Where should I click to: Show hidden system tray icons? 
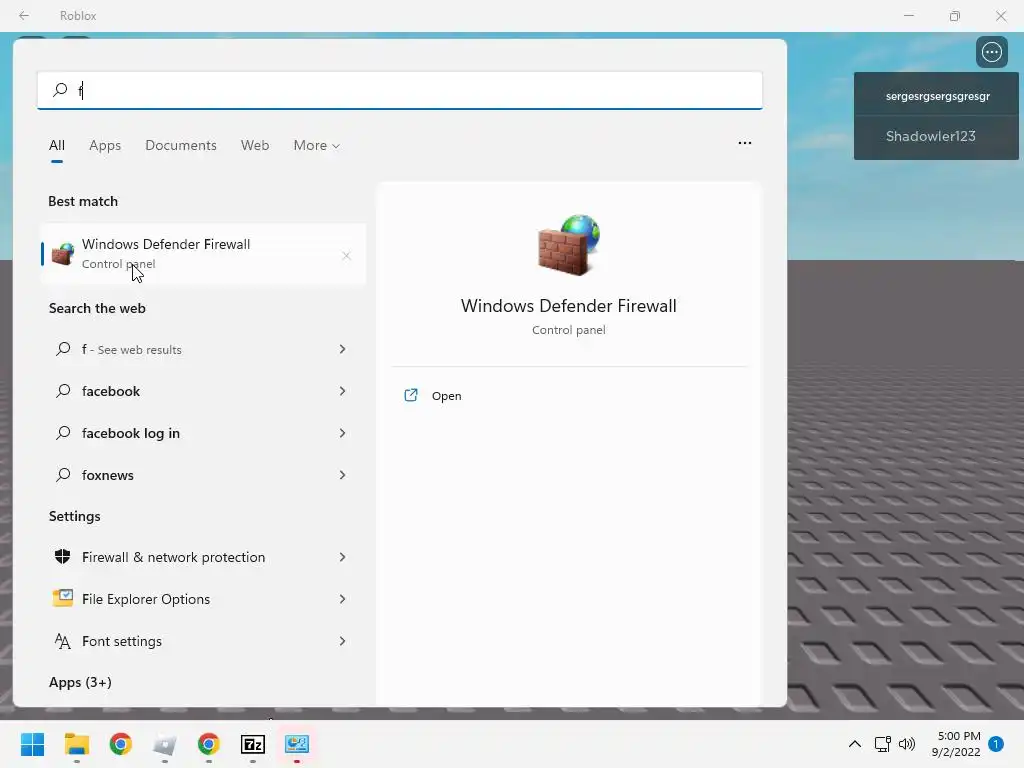(x=854, y=744)
